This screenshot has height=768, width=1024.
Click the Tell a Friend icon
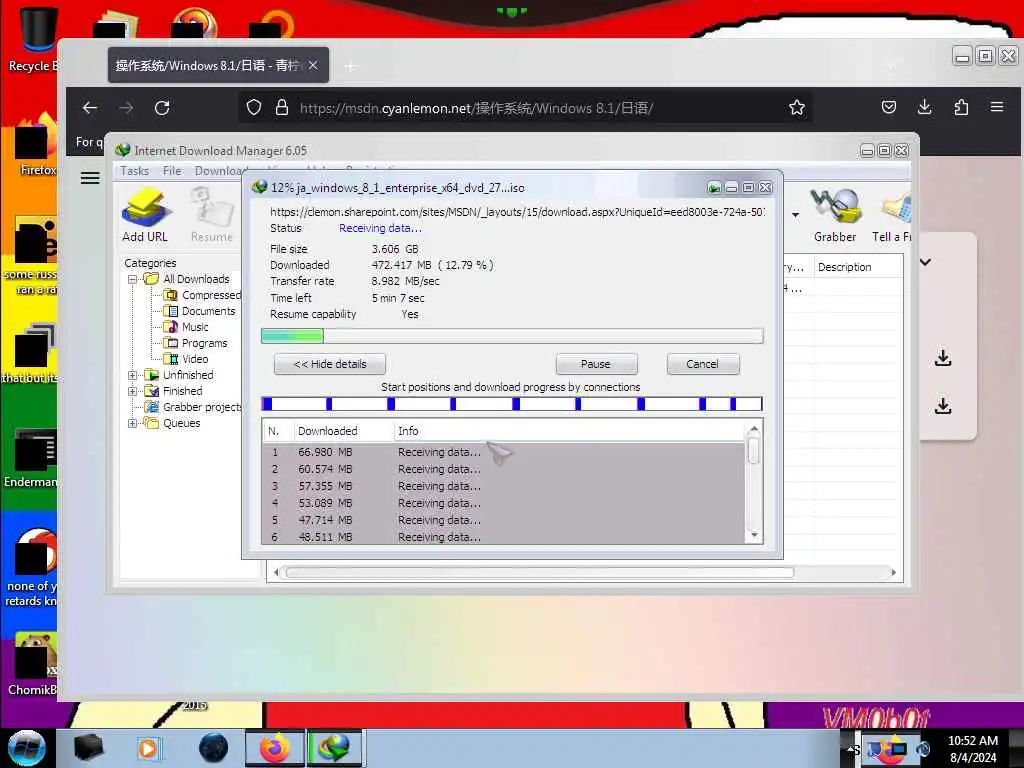pos(892,215)
